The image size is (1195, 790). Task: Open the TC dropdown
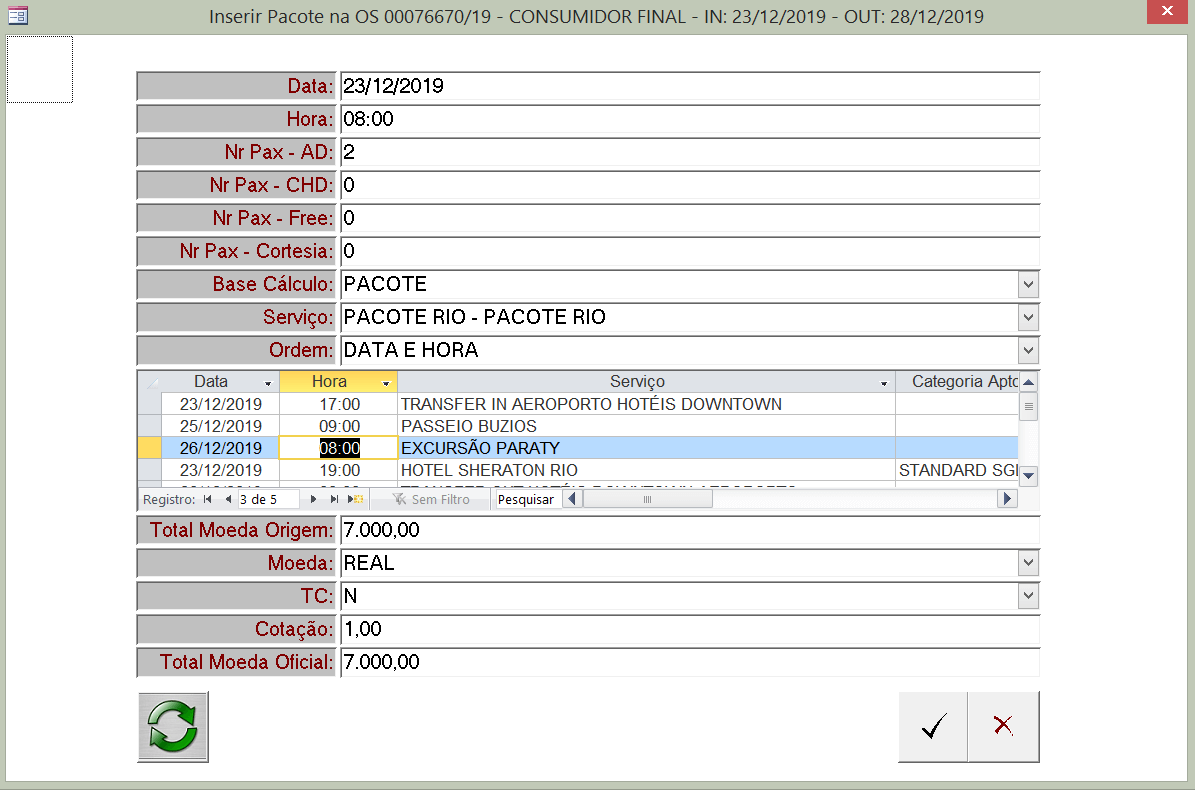click(1028, 596)
